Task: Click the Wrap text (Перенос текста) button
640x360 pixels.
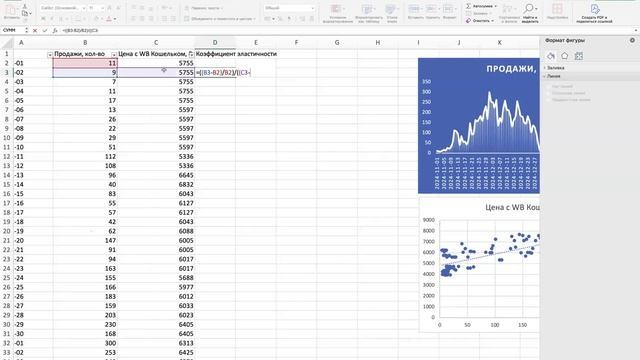Action: point(203,8)
